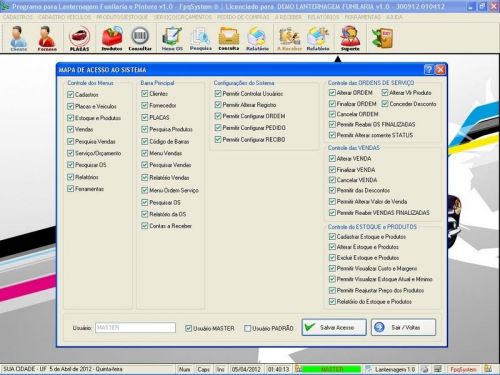Screen dimensions: 500x375
Task: Toggle Permitir Visualizar Custo e Margens checkbox
Action: coord(332,268)
